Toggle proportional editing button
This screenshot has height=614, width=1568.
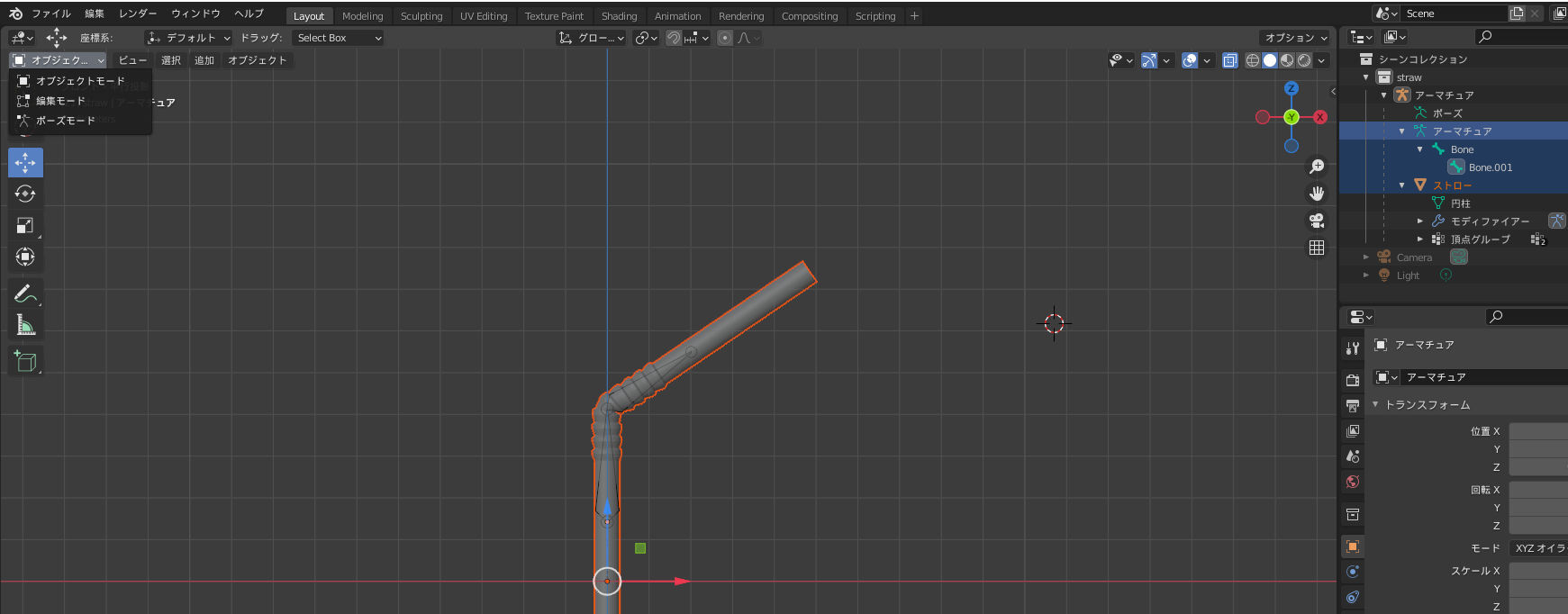tap(725, 38)
